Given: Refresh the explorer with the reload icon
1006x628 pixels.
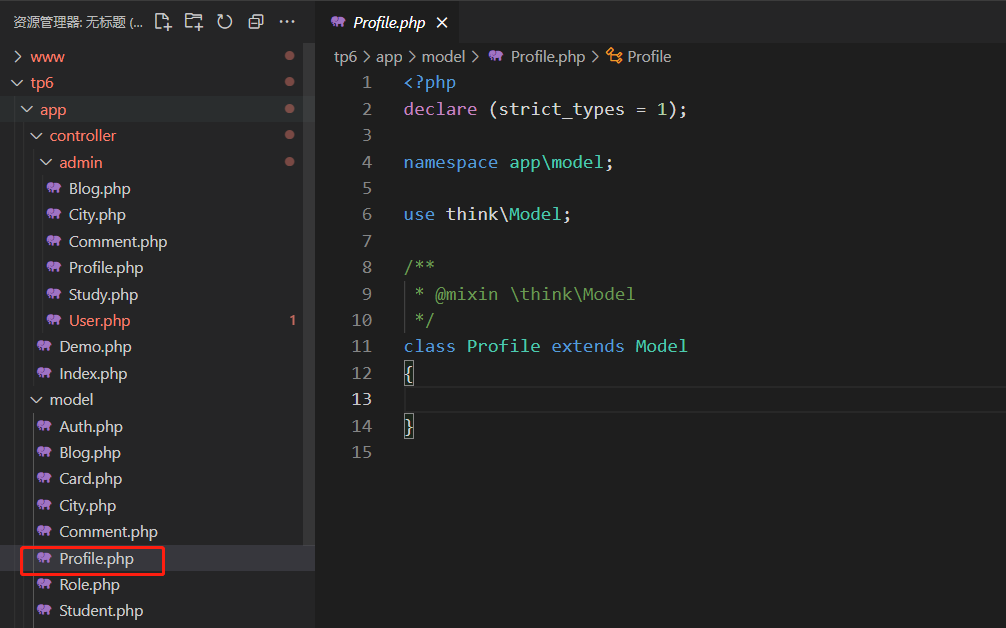Looking at the screenshot, I should 225,22.
